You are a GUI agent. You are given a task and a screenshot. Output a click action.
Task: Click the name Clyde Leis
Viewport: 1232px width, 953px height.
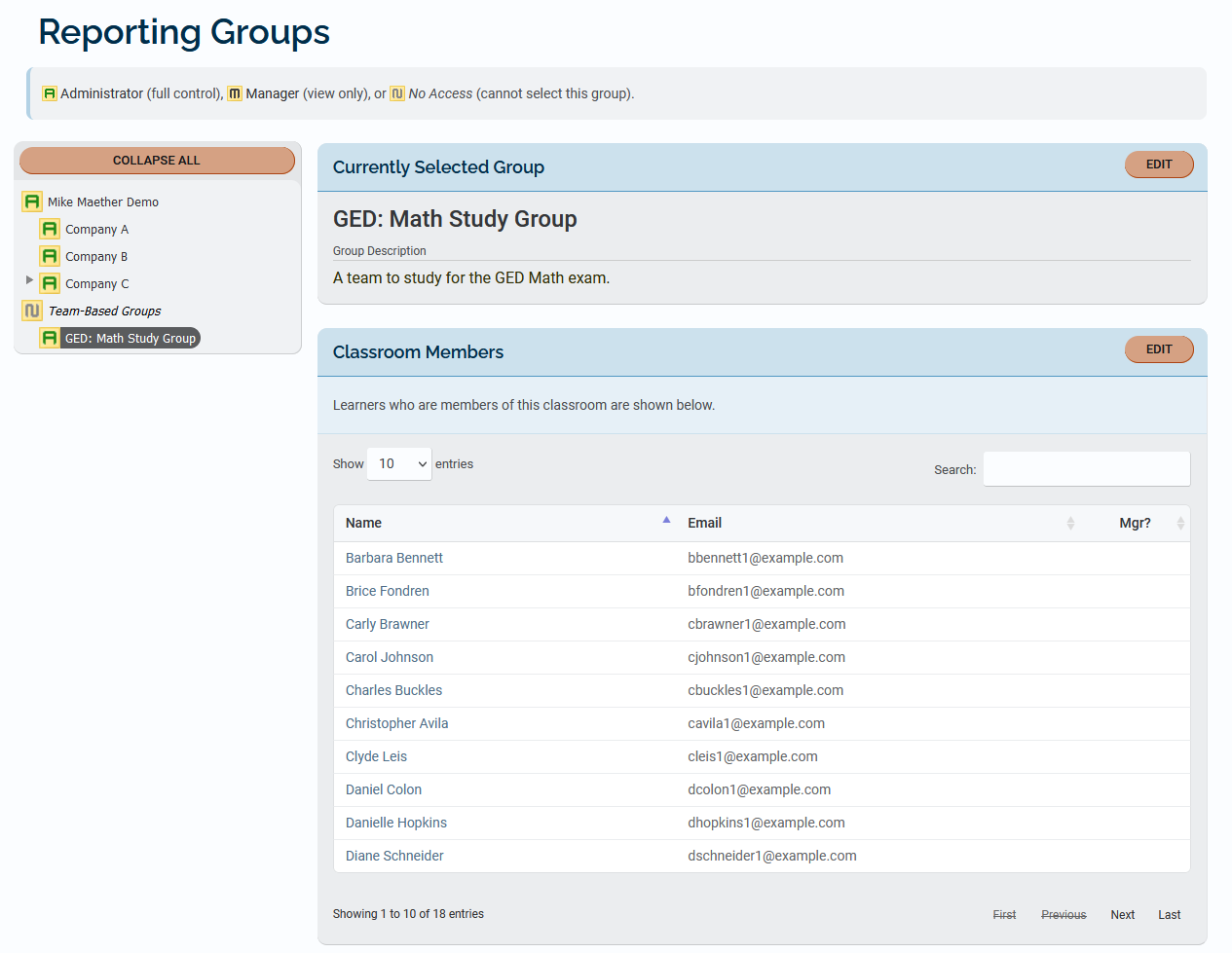[377, 756]
